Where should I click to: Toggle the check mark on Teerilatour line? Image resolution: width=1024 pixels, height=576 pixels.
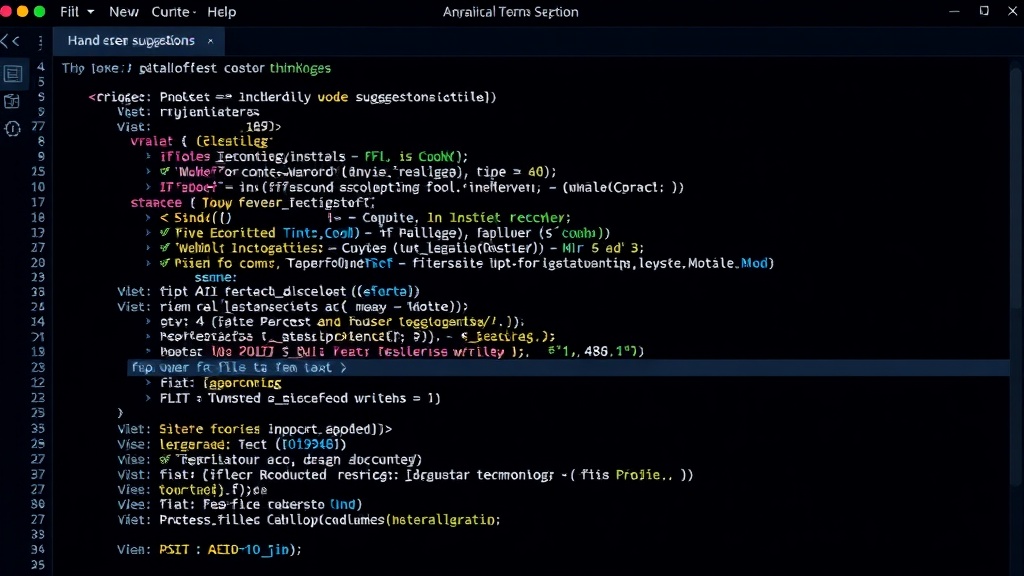click(165, 459)
